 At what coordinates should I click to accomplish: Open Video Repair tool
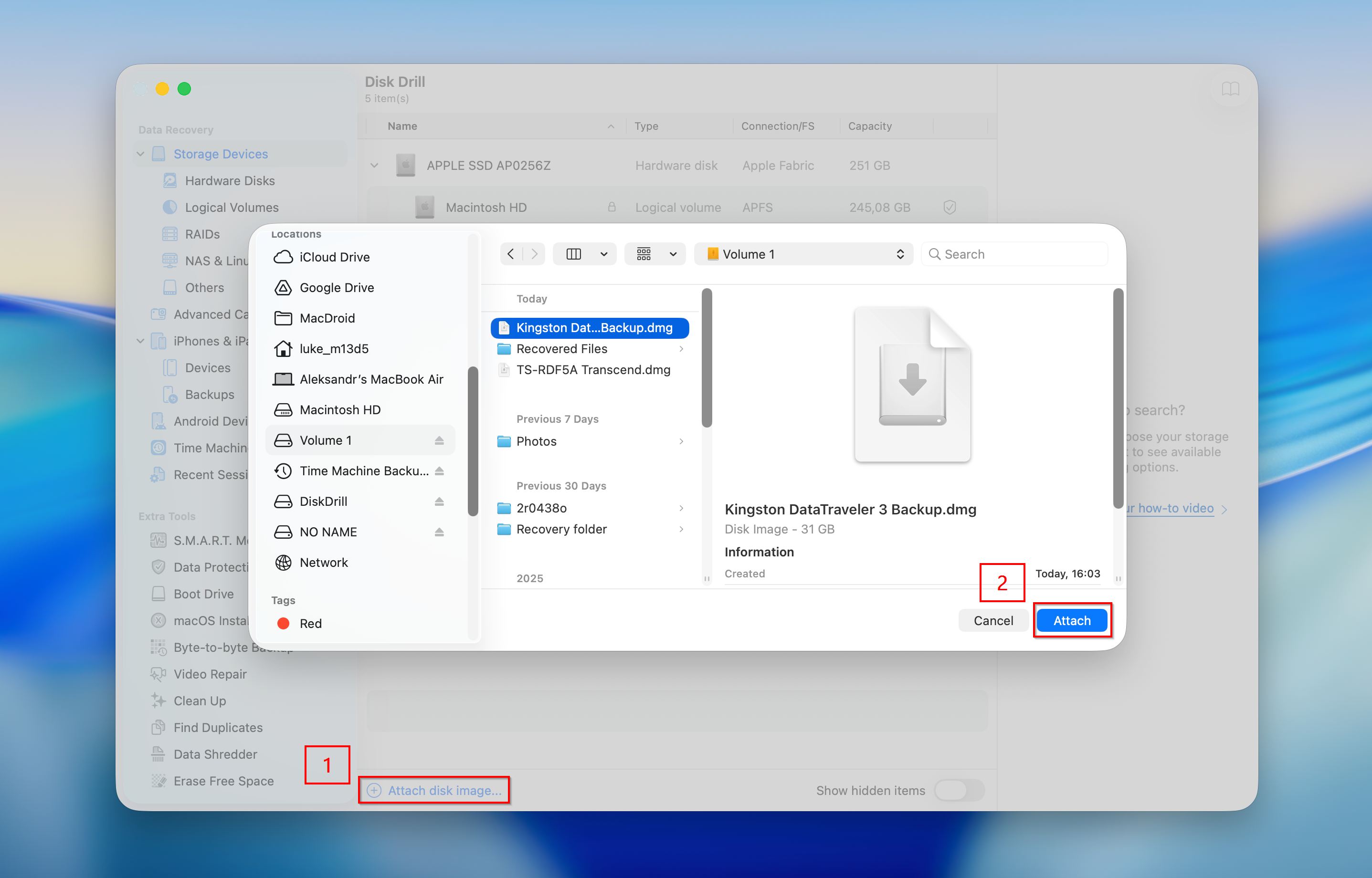[x=199, y=674]
